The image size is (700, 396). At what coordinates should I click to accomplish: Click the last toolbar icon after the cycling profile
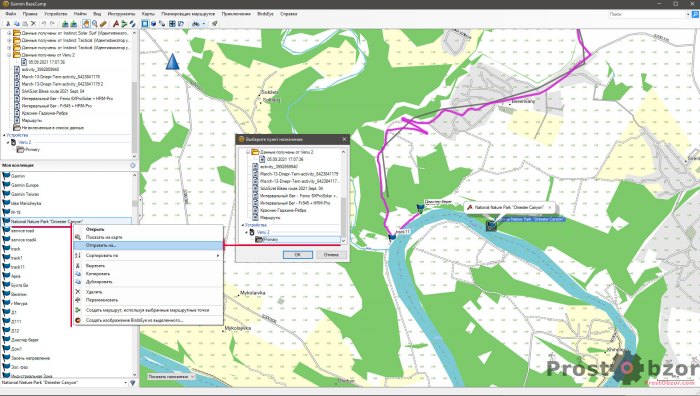click(215, 24)
